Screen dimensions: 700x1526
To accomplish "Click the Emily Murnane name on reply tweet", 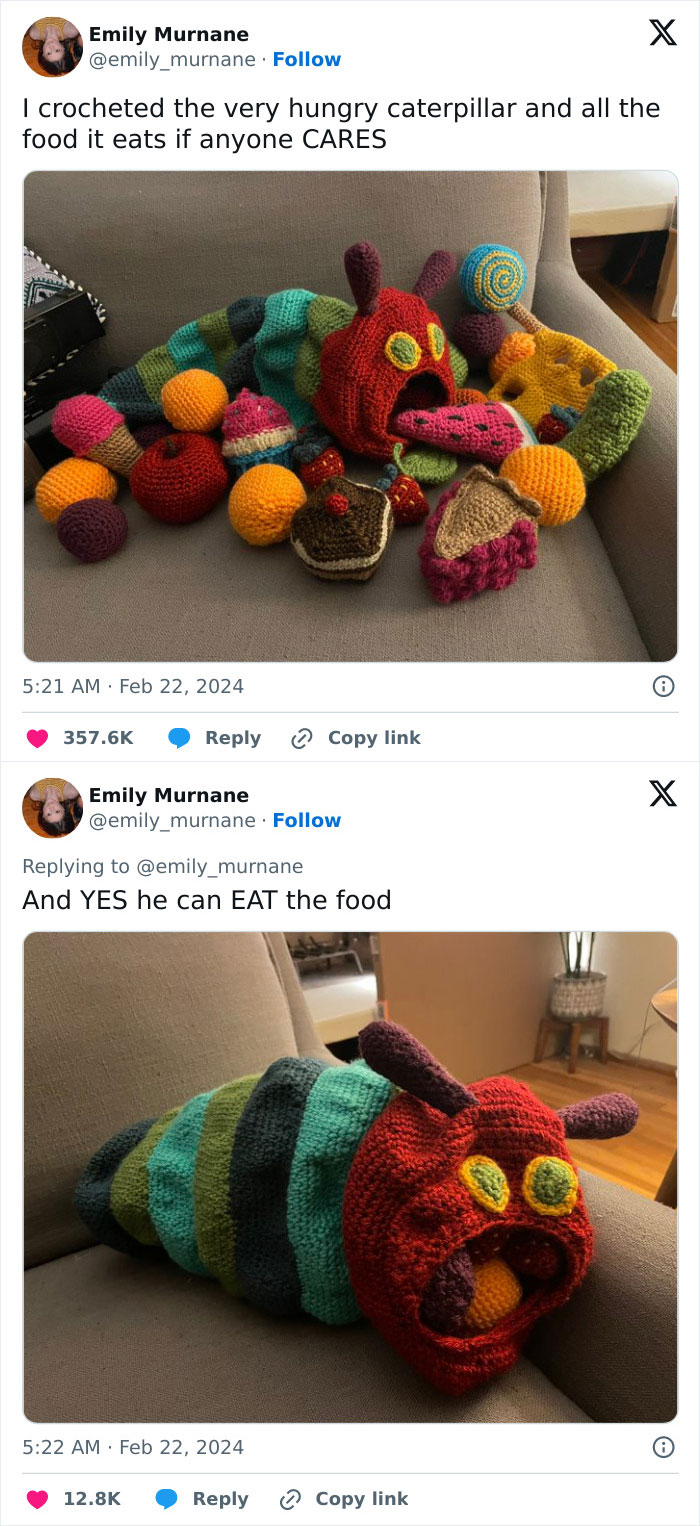I will [168, 795].
